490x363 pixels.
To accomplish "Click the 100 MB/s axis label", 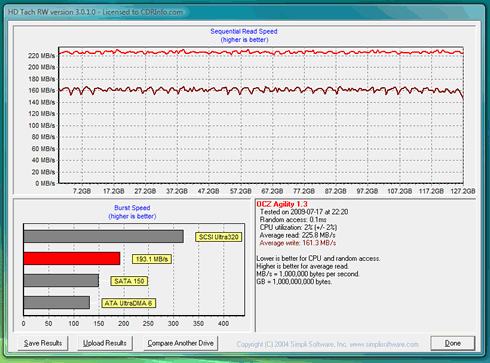I will (41, 125).
